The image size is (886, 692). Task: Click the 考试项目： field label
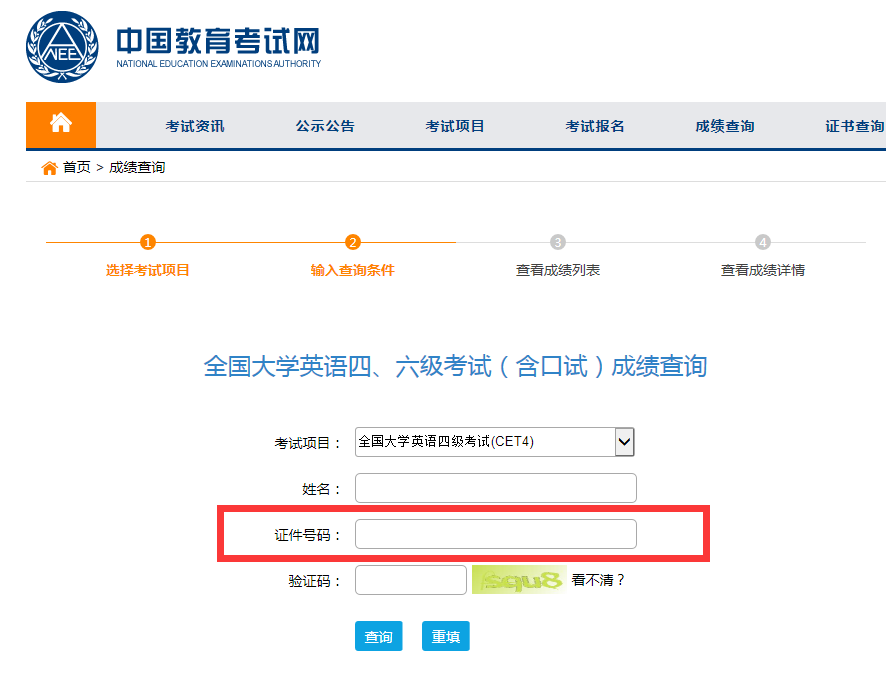308,443
